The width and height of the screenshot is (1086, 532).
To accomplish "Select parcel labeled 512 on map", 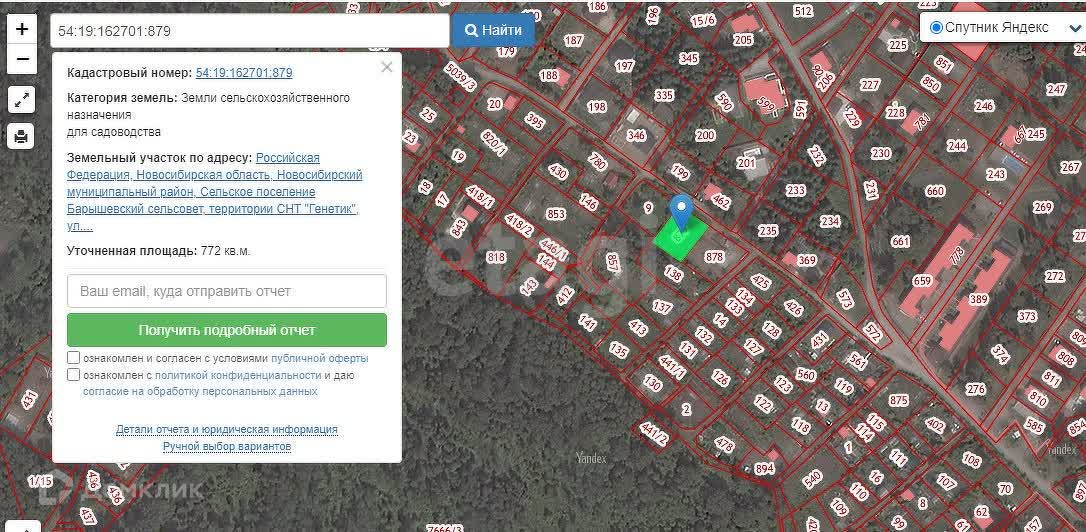I will tap(803, 10).
